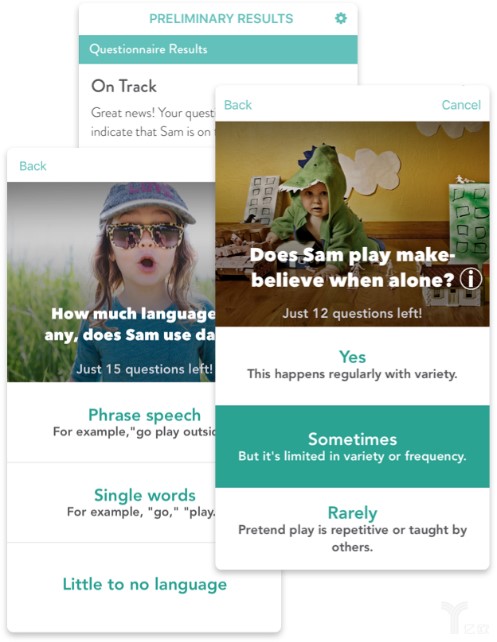Image resolution: width=497 pixels, height=642 pixels.
Task: Select the Yes answer option
Action: (352, 366)
